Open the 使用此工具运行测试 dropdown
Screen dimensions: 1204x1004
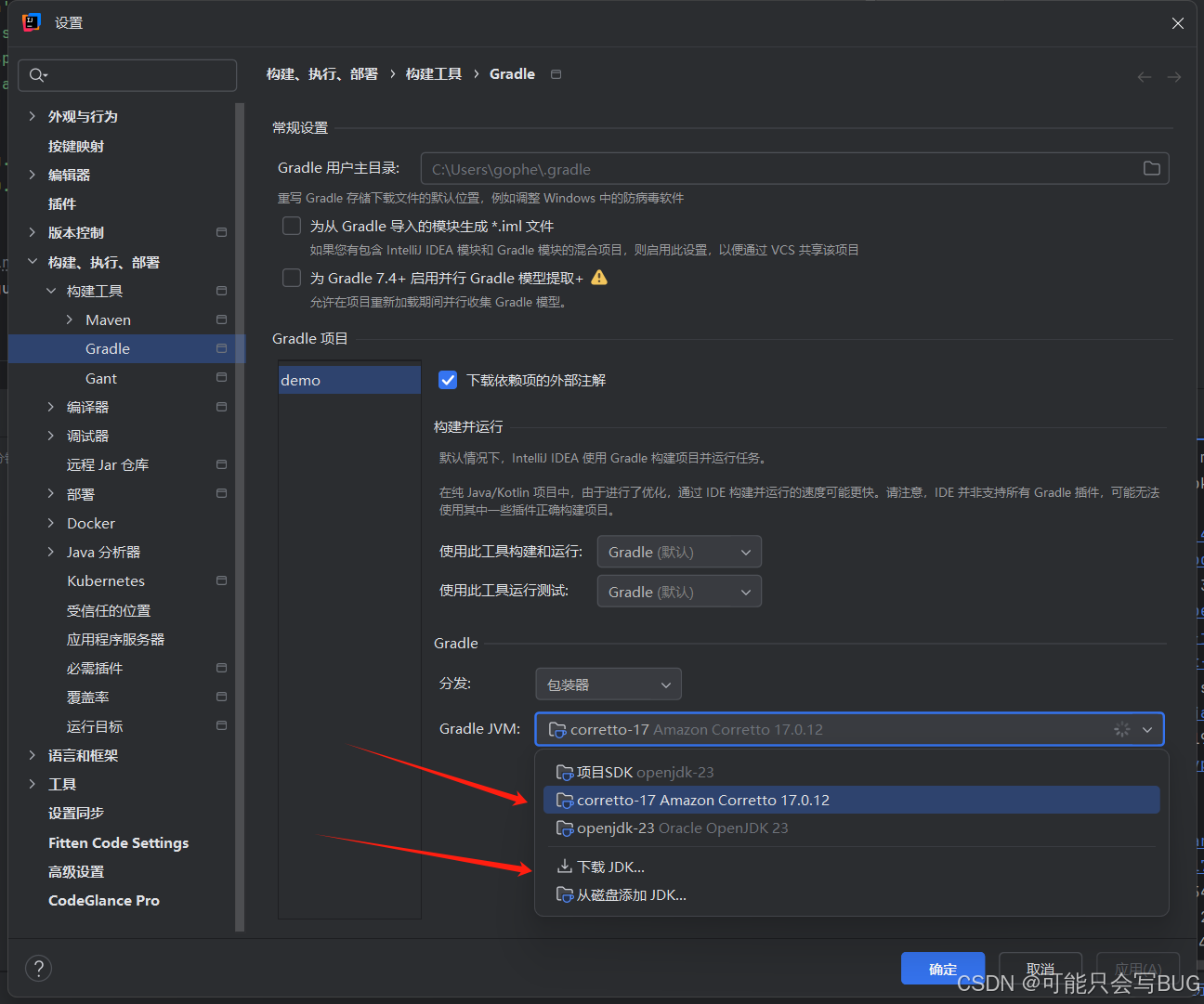click(x=679, y=592)
